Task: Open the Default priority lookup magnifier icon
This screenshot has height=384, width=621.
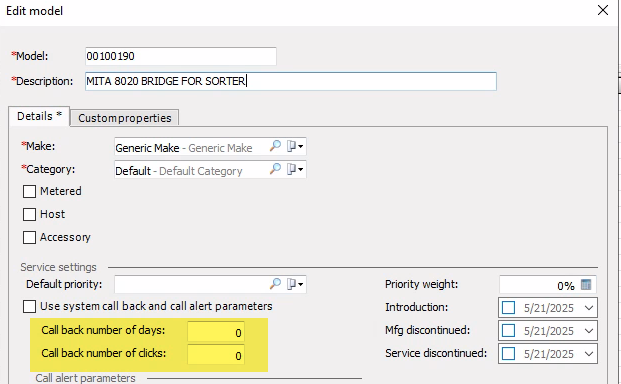Action: point(275,284)
